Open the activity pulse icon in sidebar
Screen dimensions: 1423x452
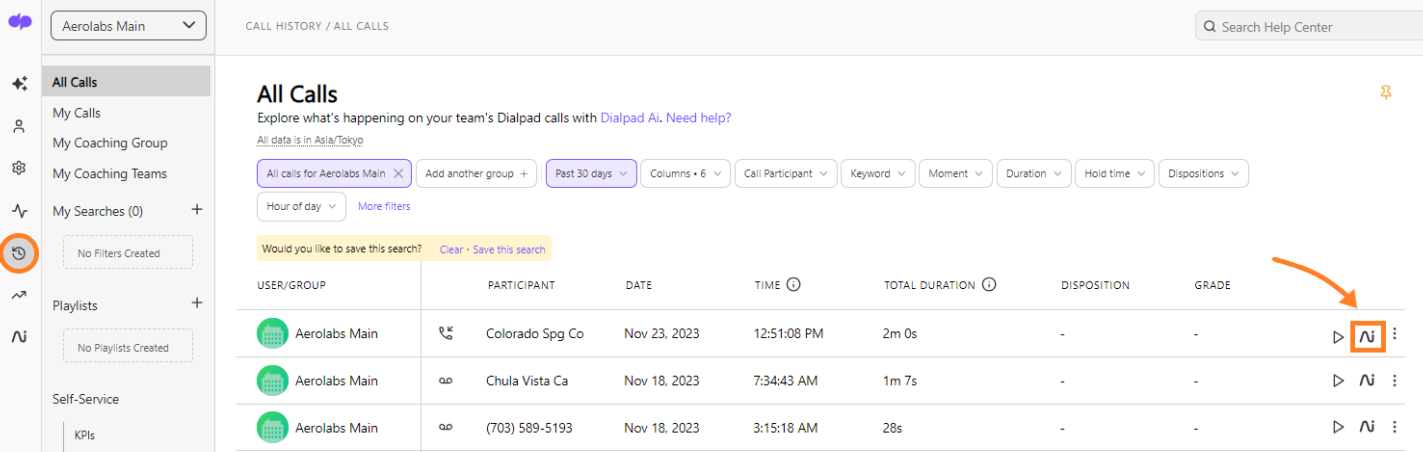tap(19, 211)
